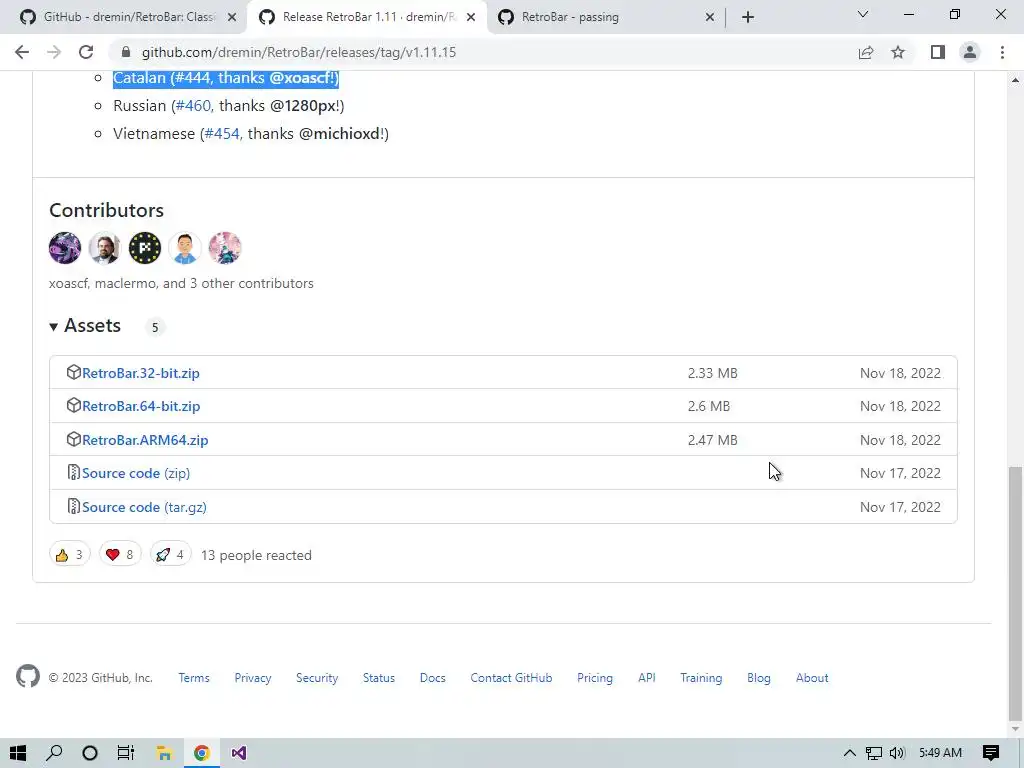Download RetroBar.32-bit.zip
The width and height of the screenshot is (1024, 768).
pos(141,373)
